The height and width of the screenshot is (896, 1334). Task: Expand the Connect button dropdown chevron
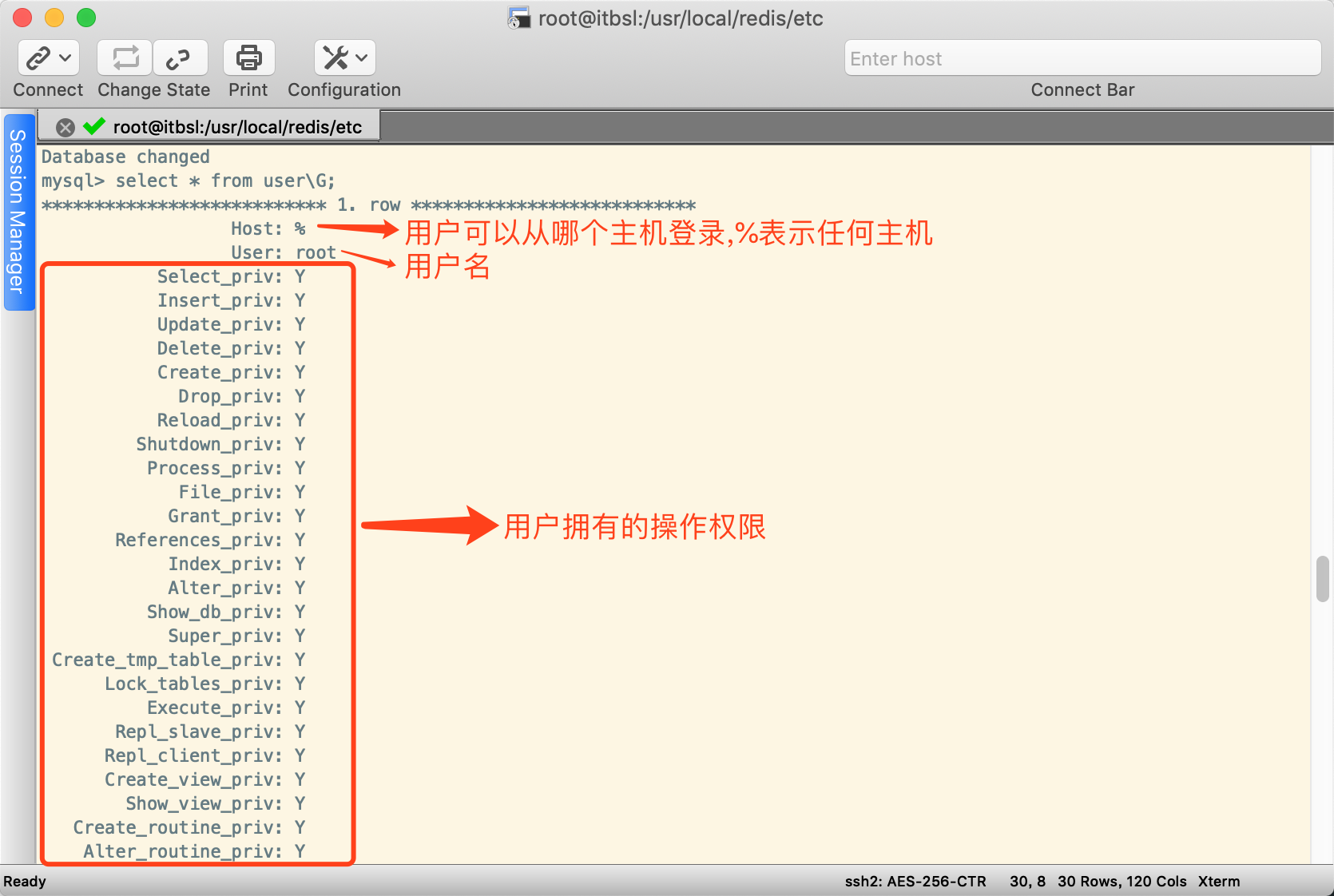click(65, 57)
